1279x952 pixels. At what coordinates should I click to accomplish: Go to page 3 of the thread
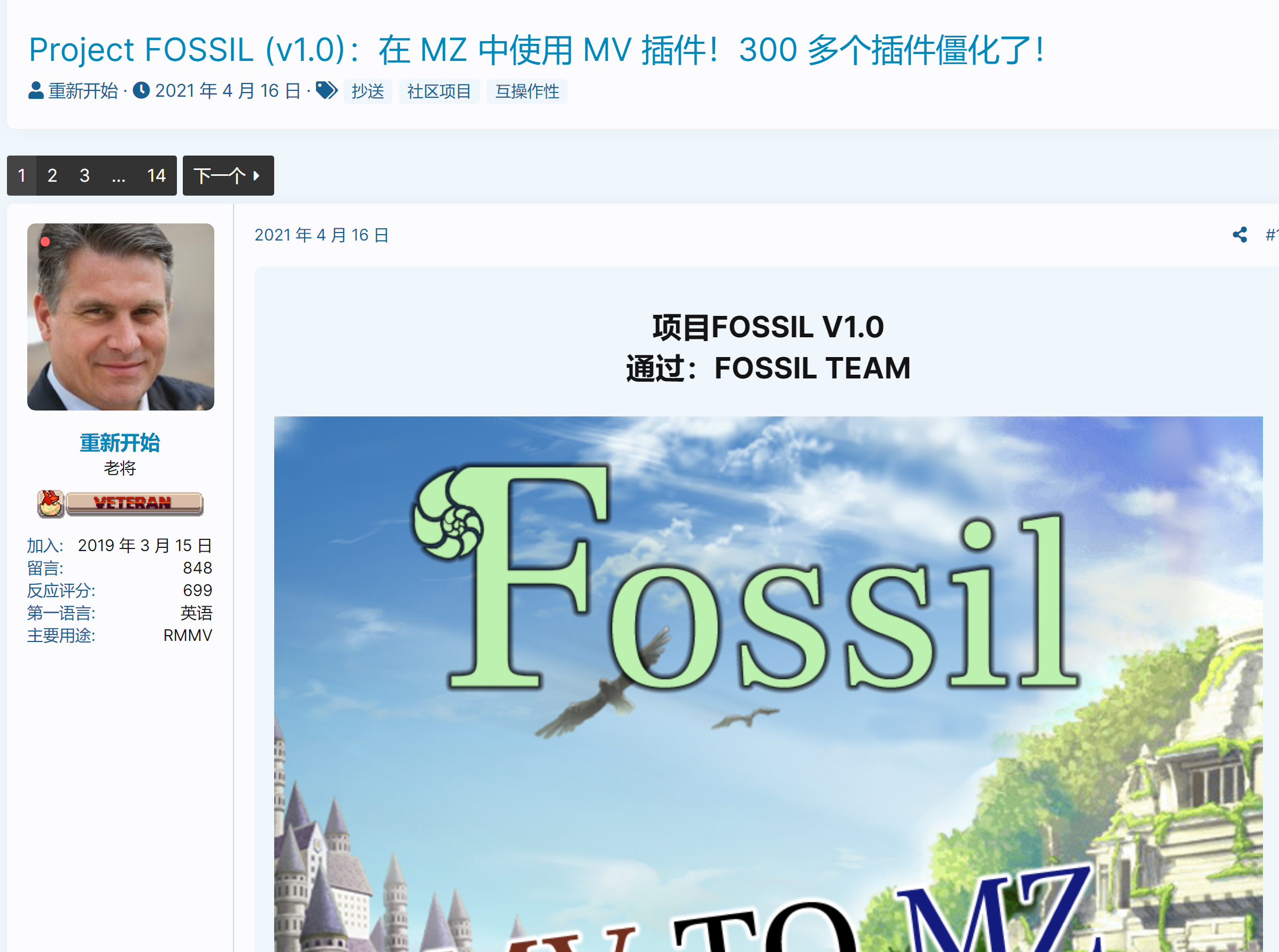[84, 175]
